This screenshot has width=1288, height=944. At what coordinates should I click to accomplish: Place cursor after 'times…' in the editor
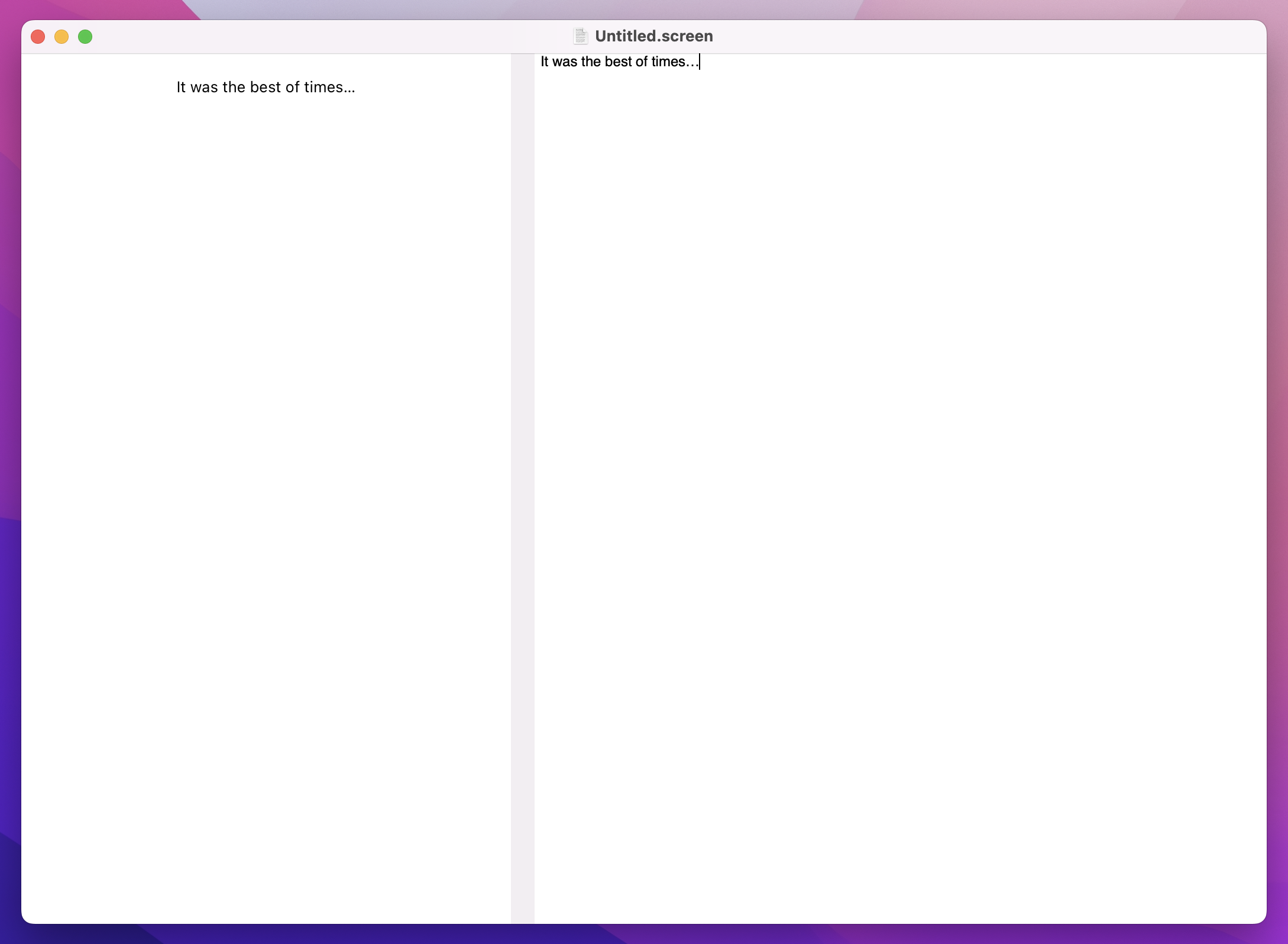coord(699,62)
